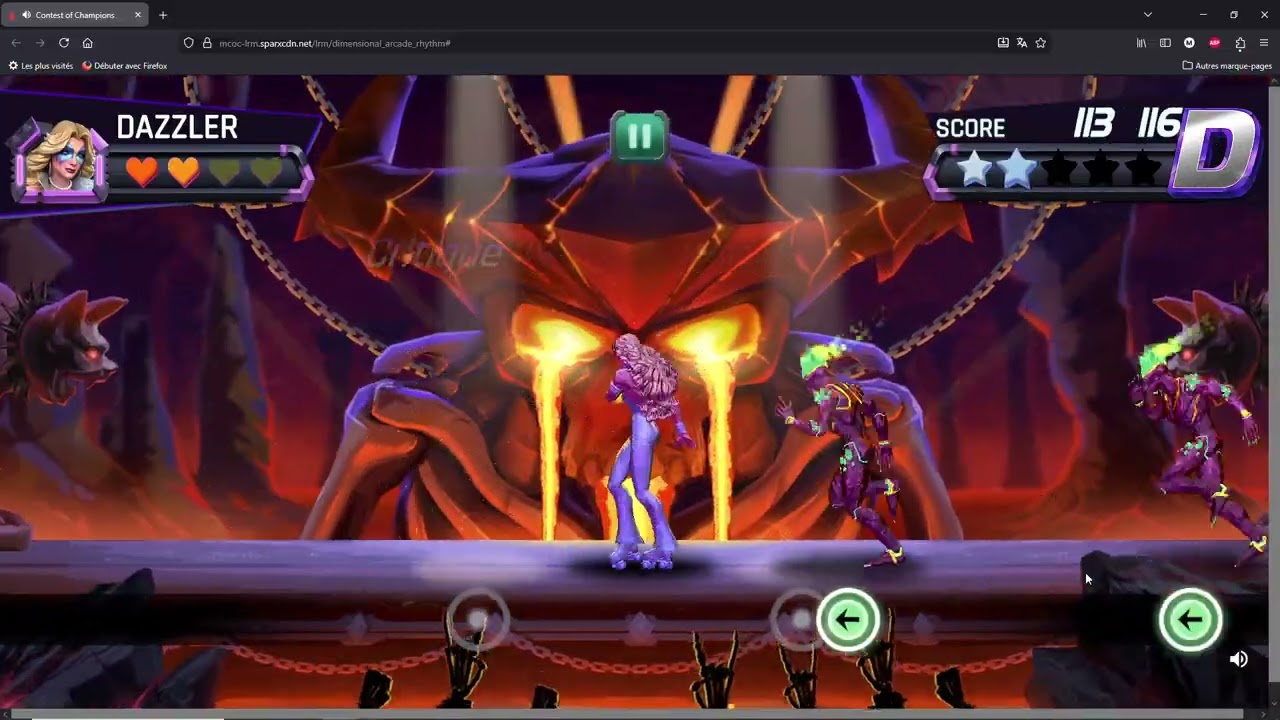Mute the tab via speaker icon
The height and width of the screenshot is (720, 1280).
[x=25, y=15]
